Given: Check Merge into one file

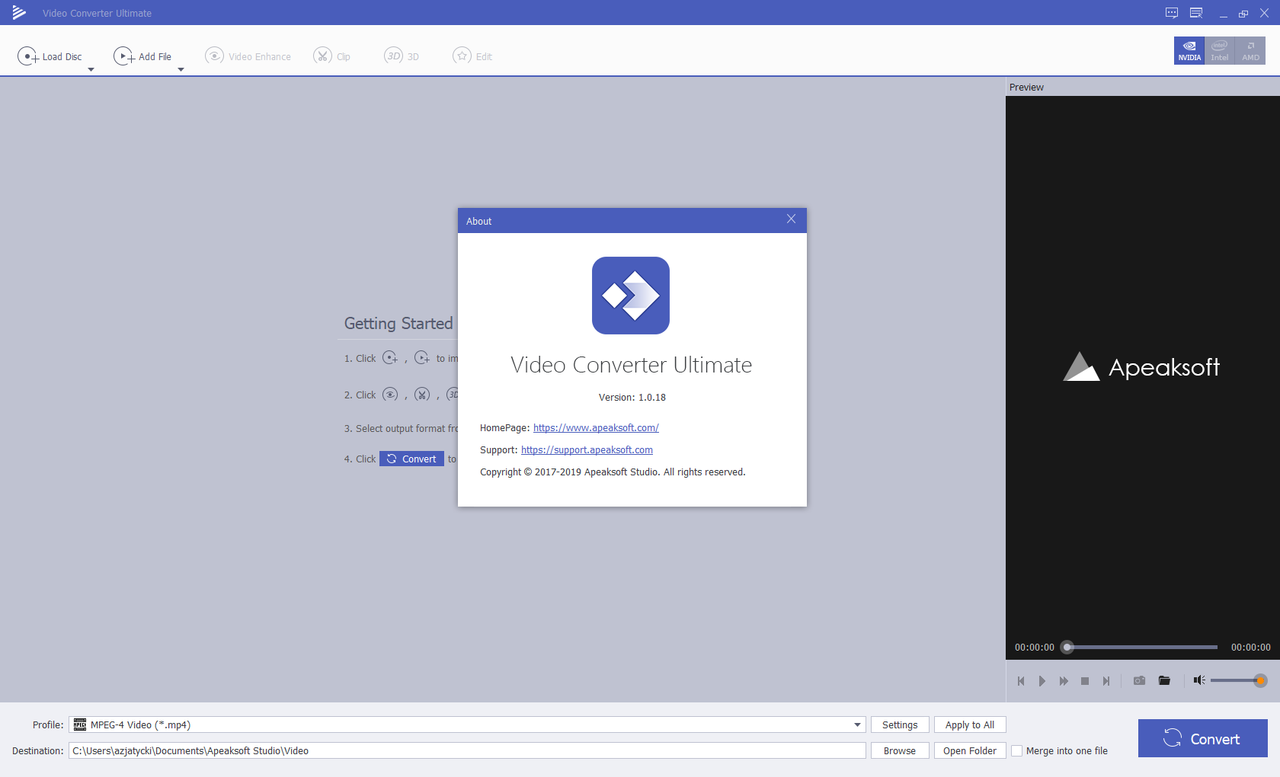Looking at the screenshot, I should coord(1017,751).
